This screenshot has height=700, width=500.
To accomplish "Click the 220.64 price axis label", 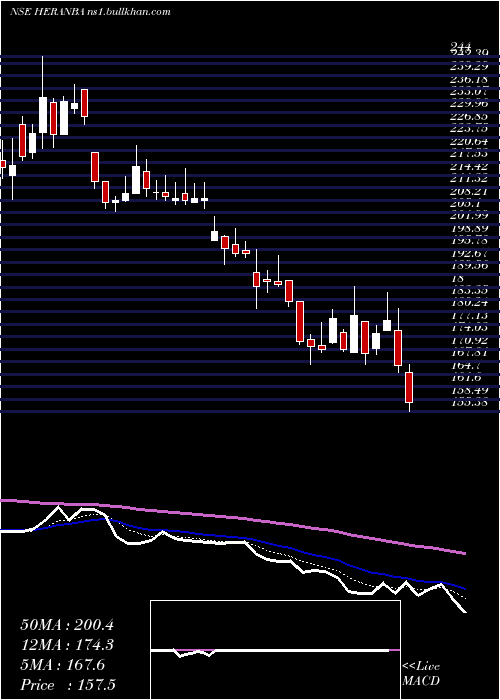I will pos(468,142).
